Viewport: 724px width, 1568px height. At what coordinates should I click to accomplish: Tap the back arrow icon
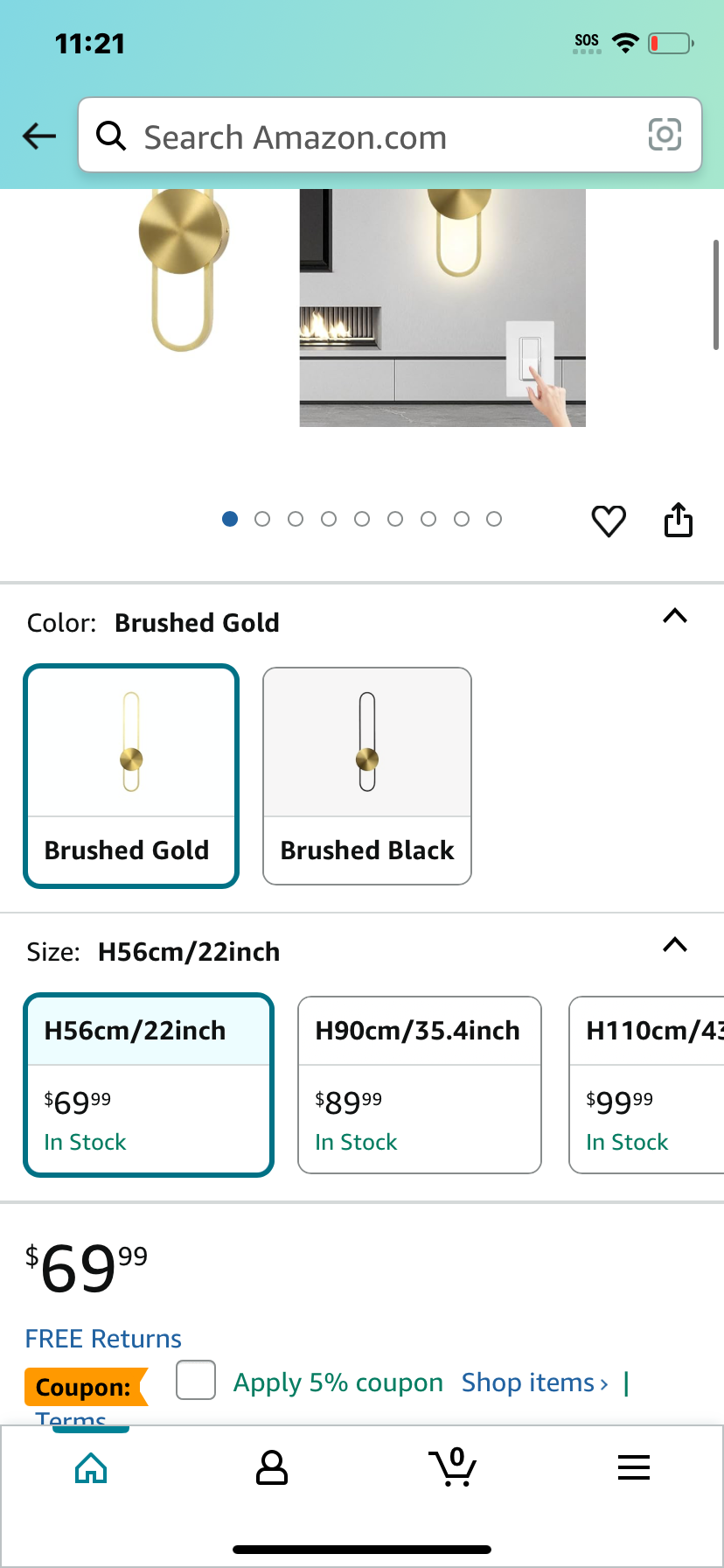tap(39, 136)
